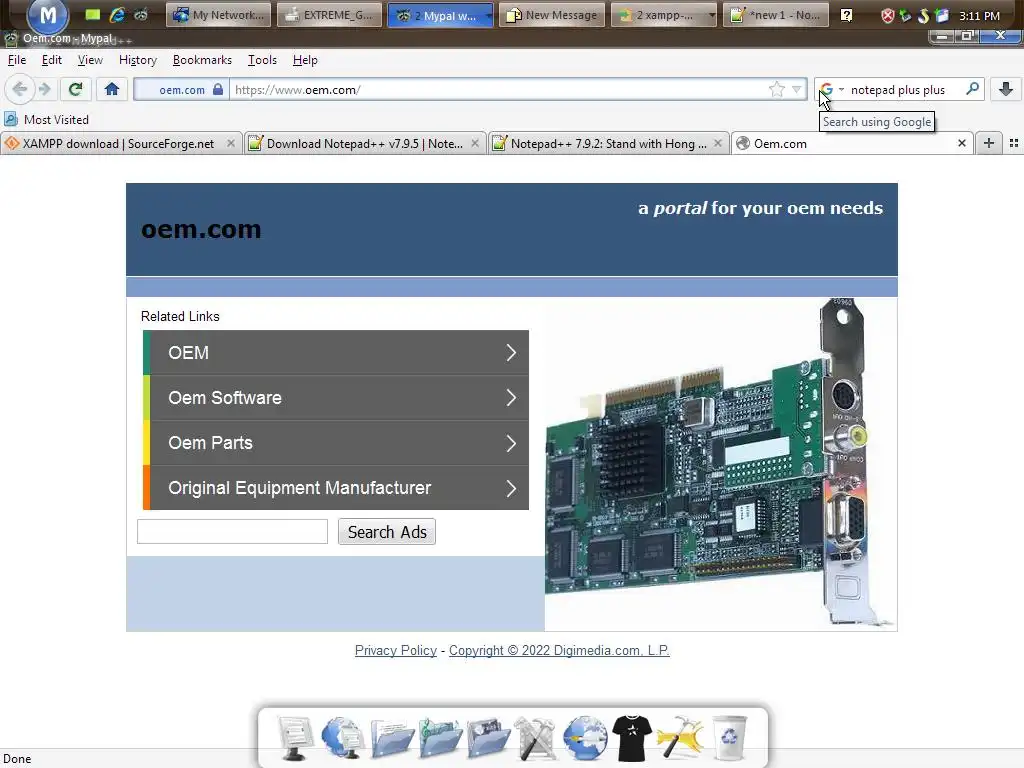Open the black t-shirt dock icon

pos(632,738)
